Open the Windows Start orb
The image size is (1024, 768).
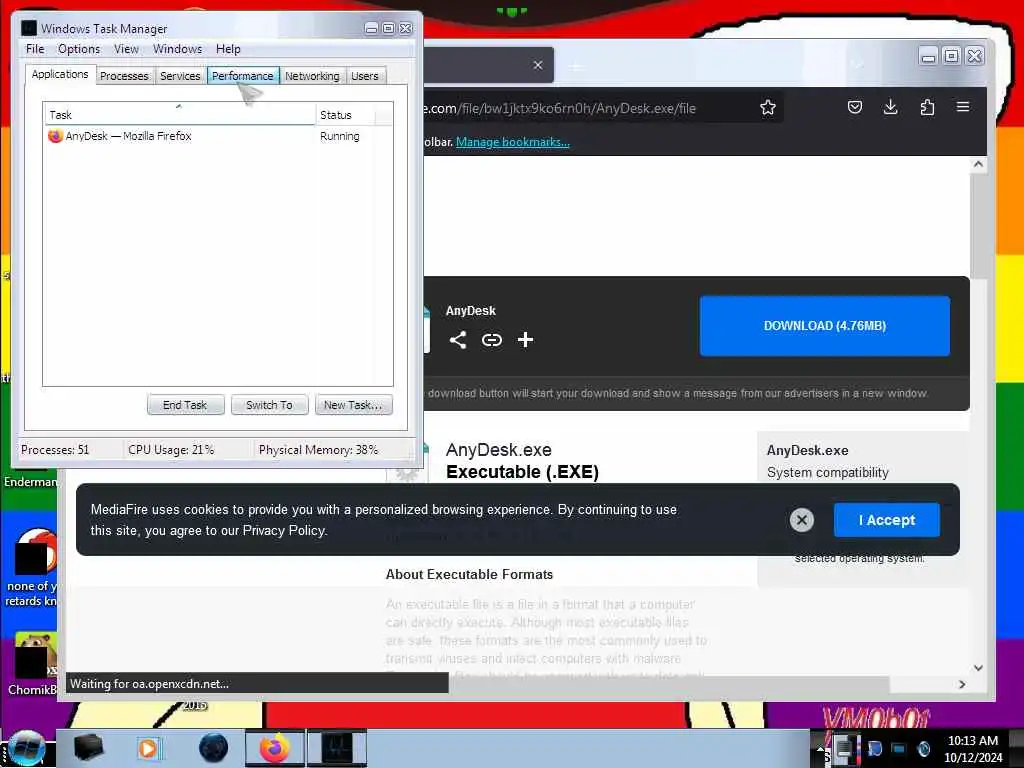(26, 748)
